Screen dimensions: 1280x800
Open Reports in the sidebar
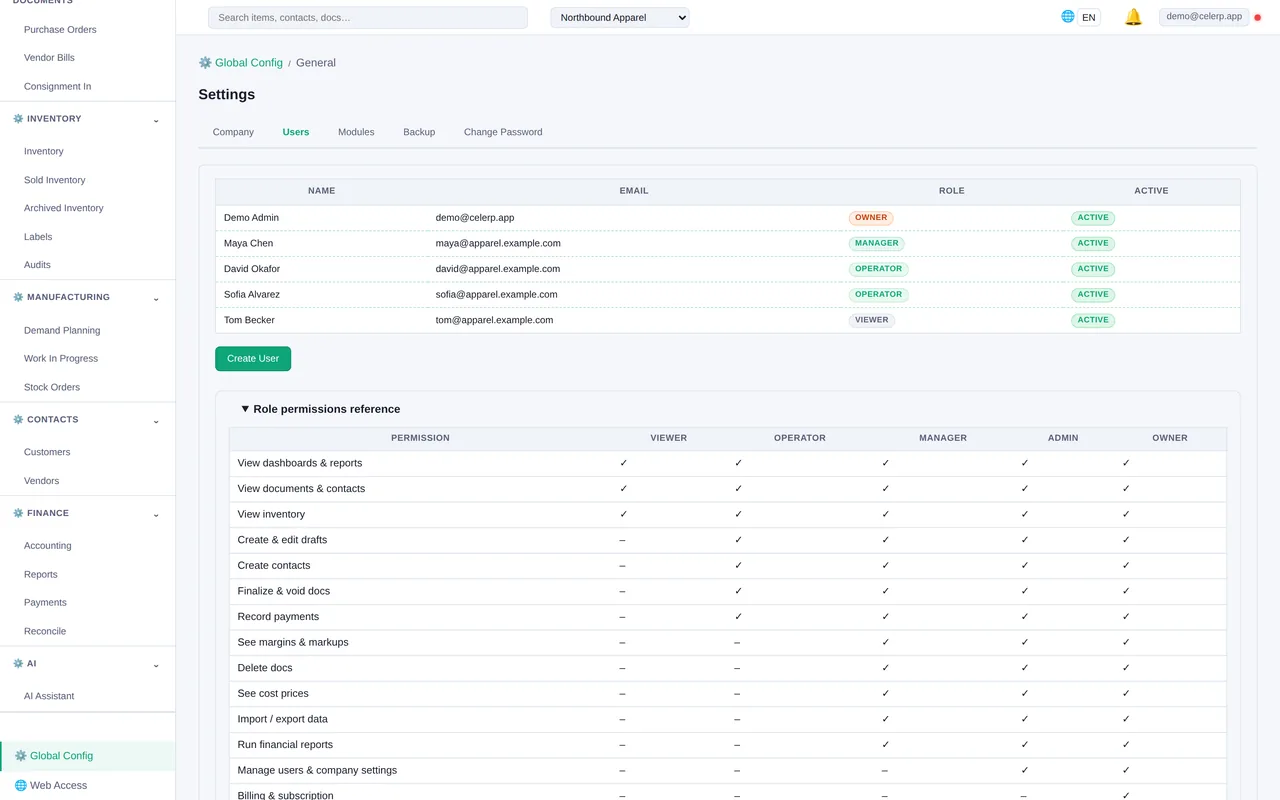point(41,575)
